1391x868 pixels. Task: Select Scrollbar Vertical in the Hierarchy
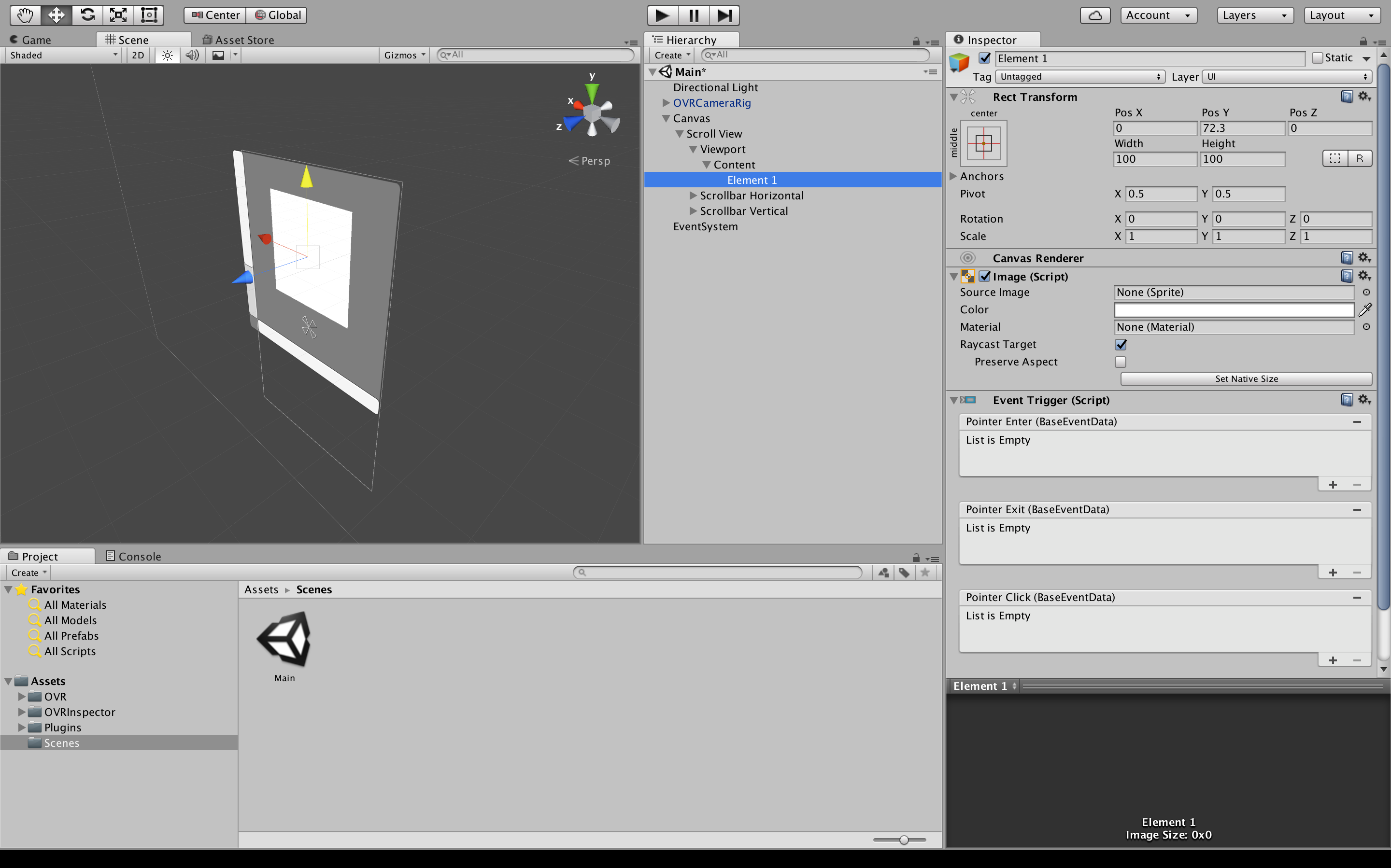point(743,210)
